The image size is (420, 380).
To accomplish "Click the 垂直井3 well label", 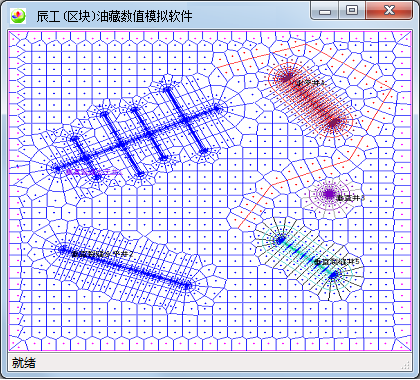I will pyautogui.click(x=351, y=198).
